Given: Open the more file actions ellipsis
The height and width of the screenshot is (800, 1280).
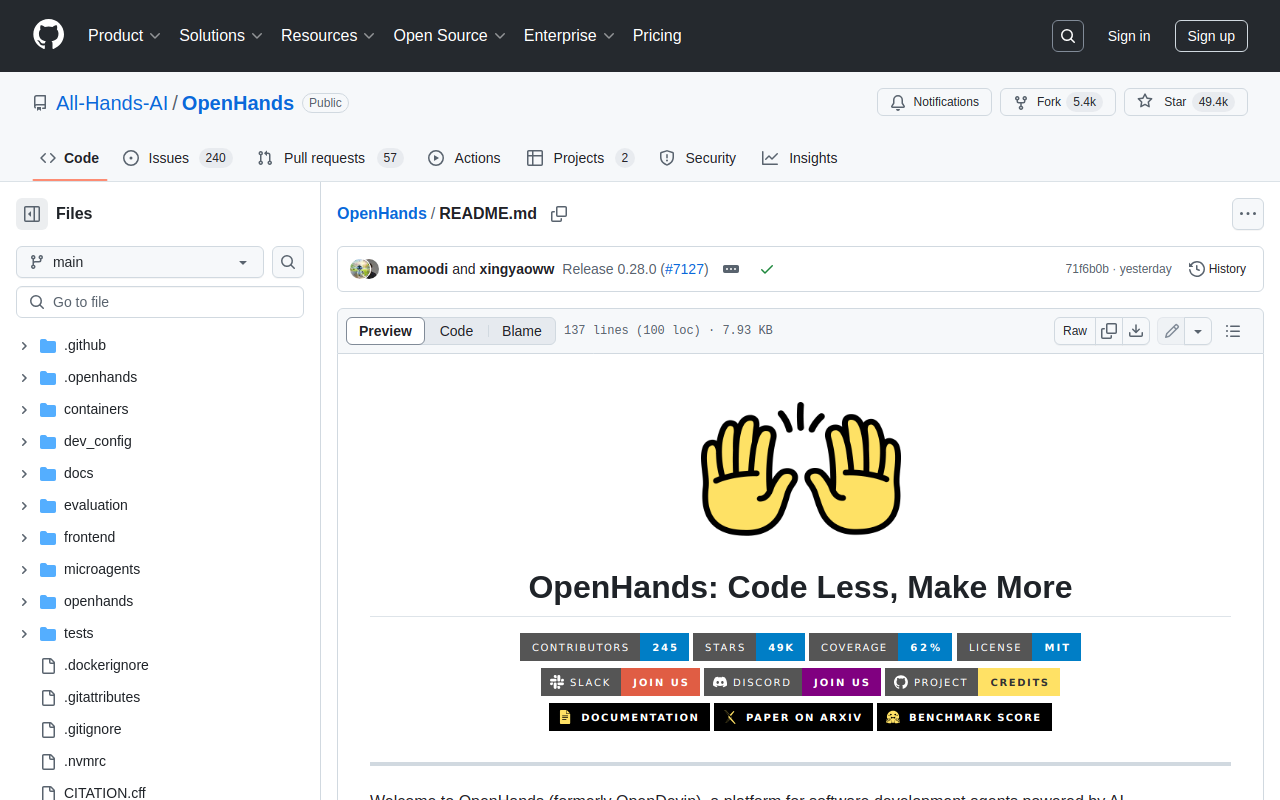Looking at the screenshot, I should point(1248,214).
